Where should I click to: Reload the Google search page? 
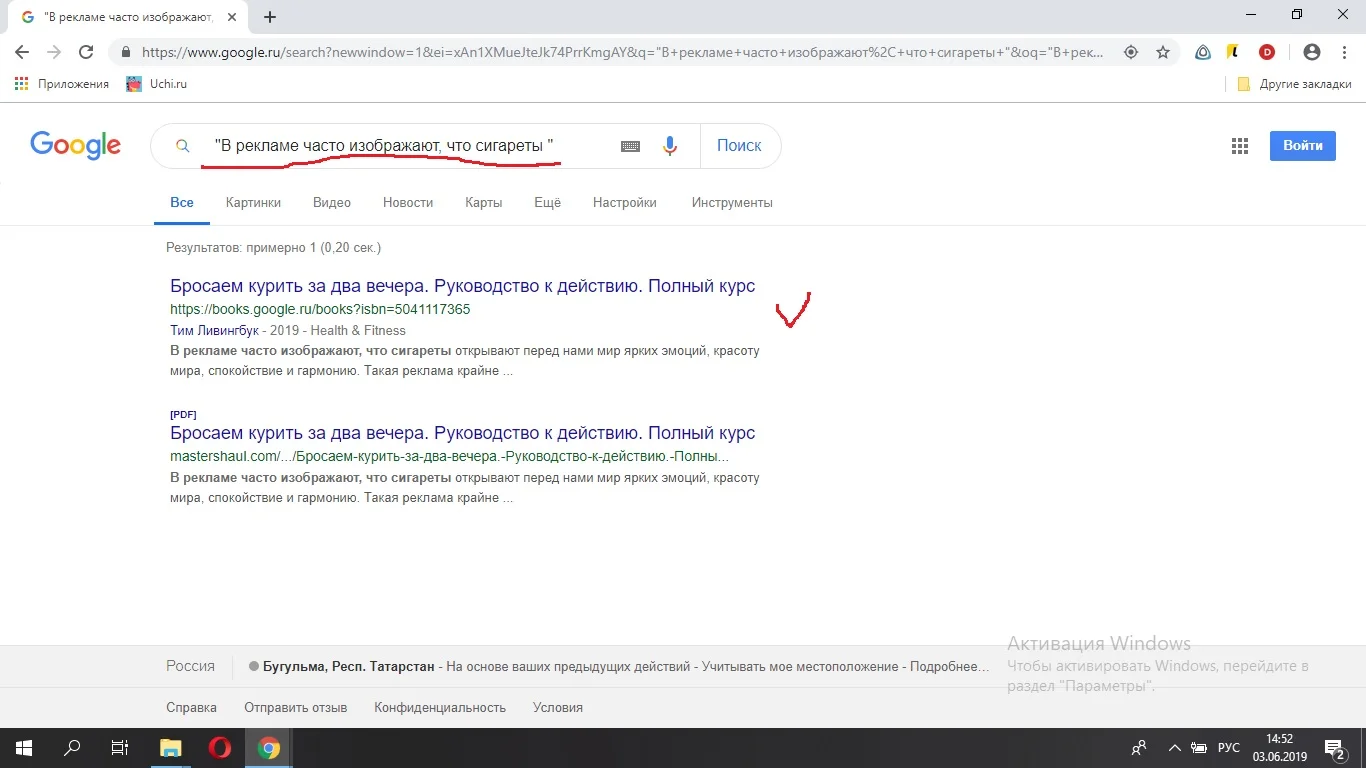point(86,52)
